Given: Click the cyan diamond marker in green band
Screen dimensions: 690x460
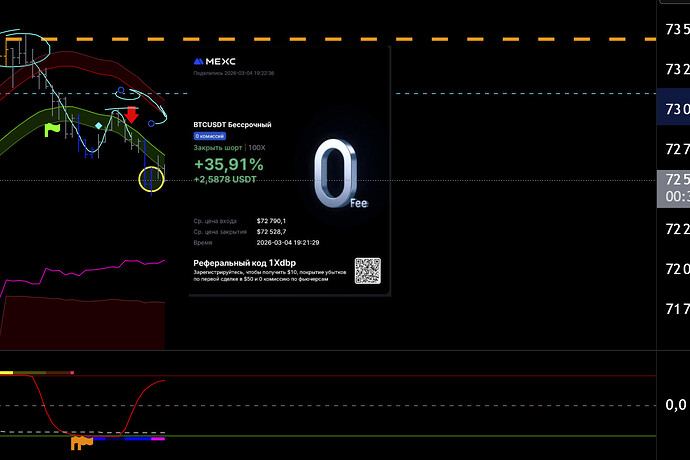Looking at the screenshot, I should (98, 126).
